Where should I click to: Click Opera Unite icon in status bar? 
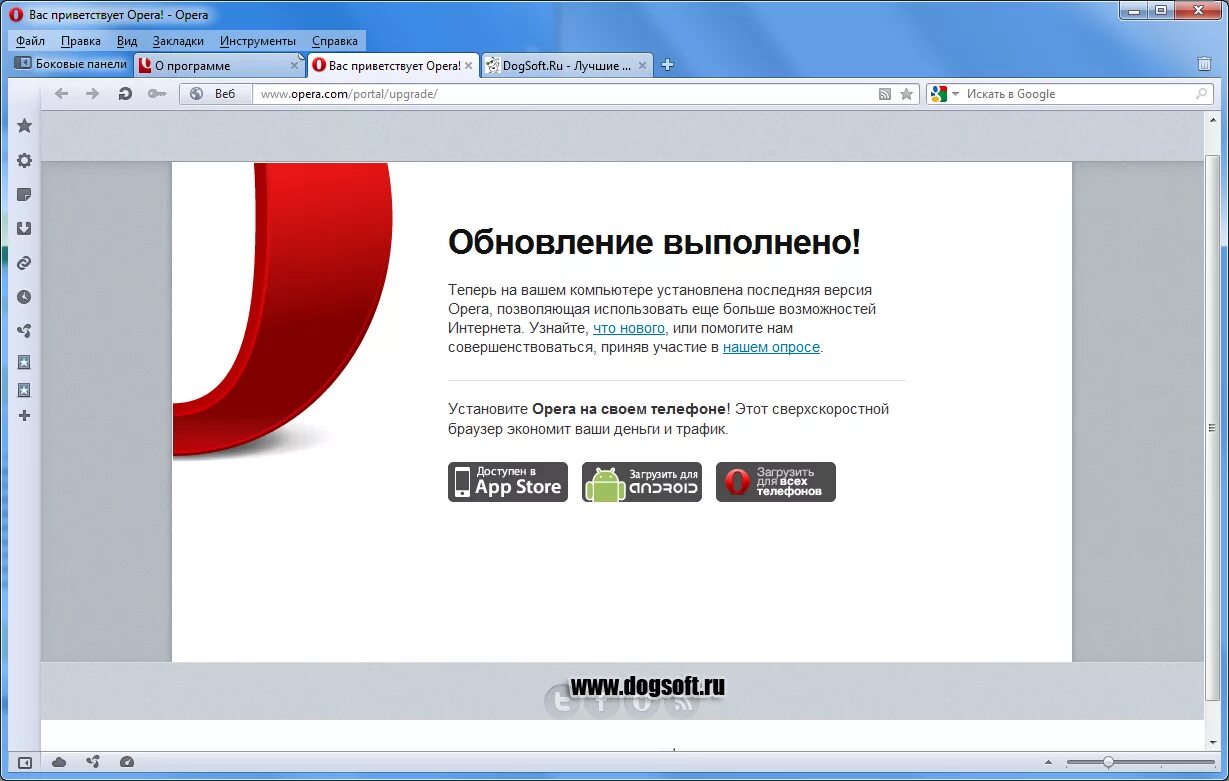(x=93, y=762)
